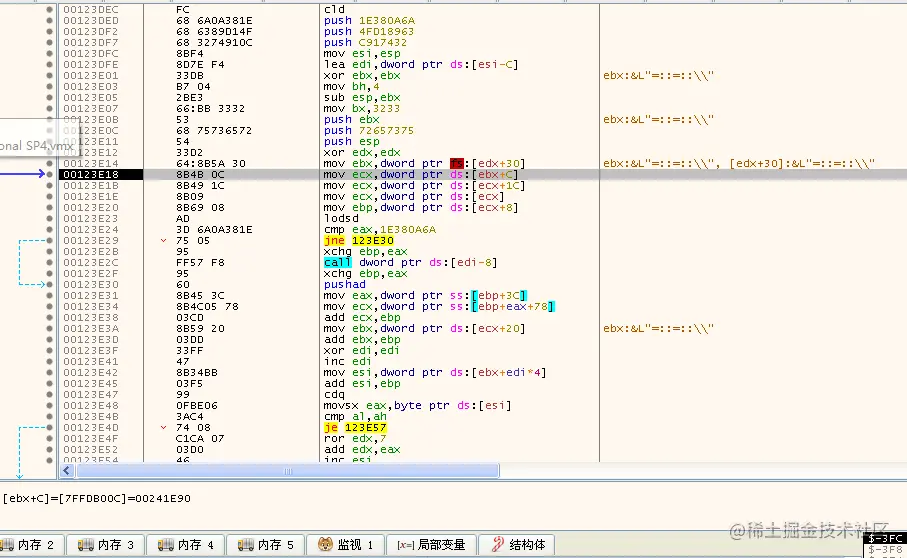Click opcode bytes 0FBE06

coord(197,405)
